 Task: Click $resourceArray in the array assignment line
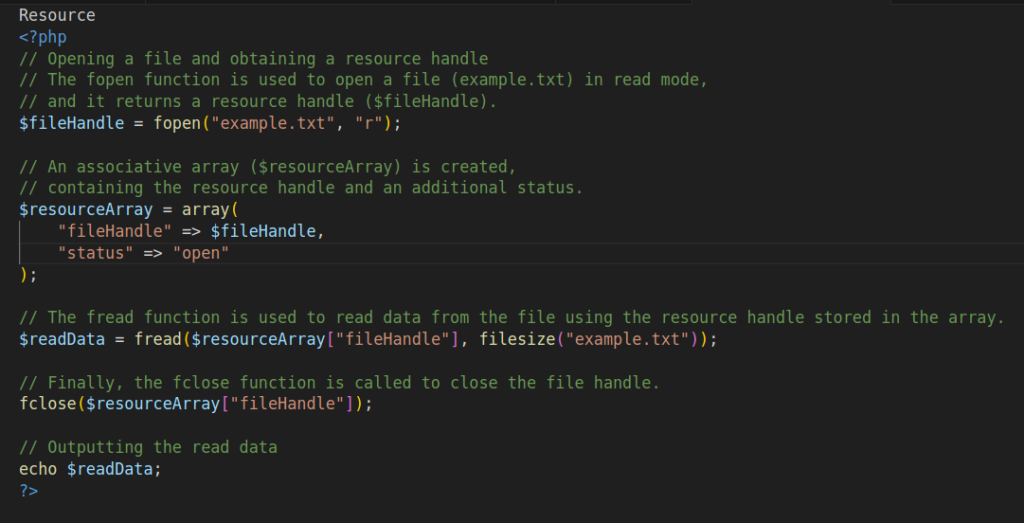(86, 210)
